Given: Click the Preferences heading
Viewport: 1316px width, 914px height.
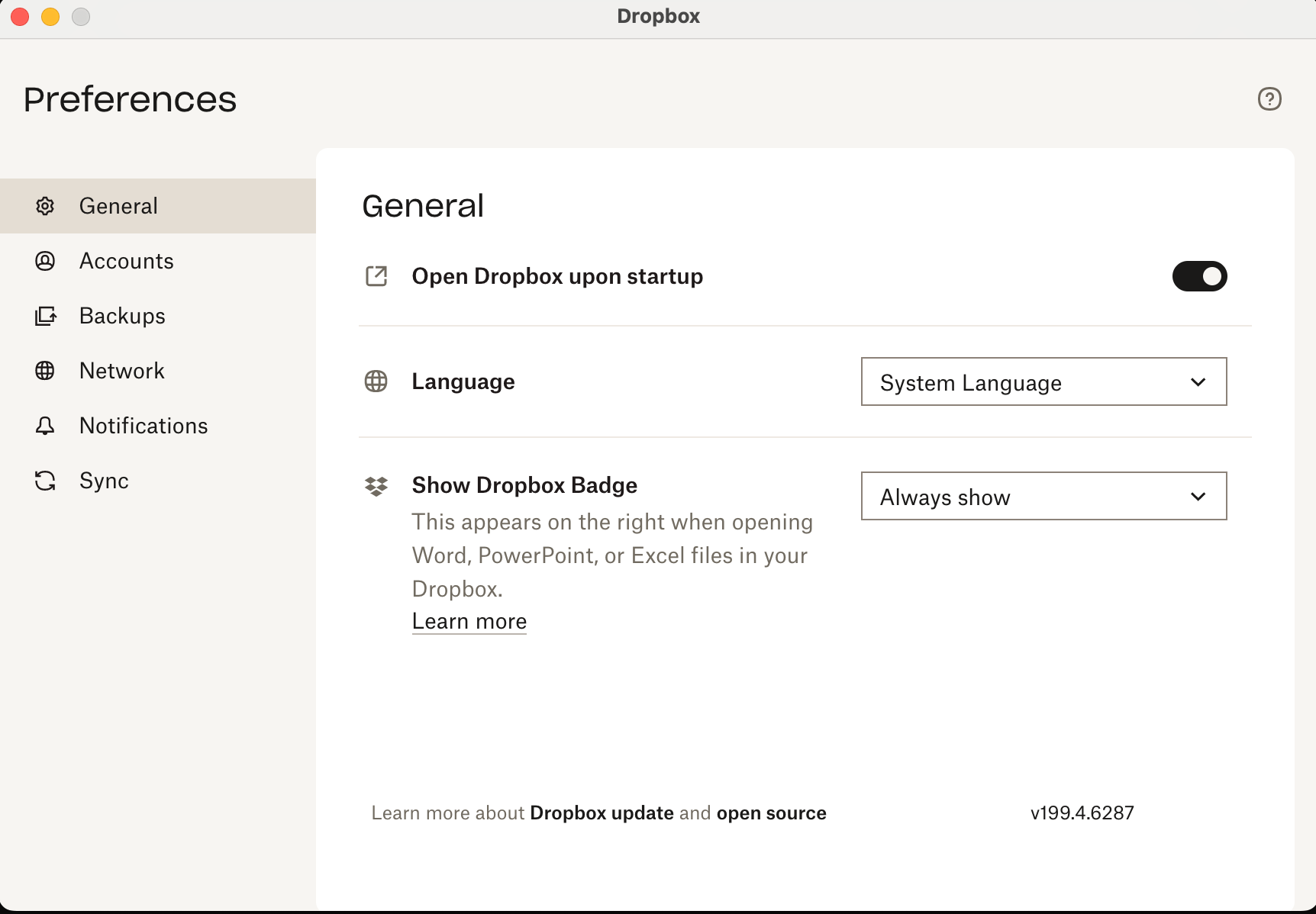Looking at the screenshot, I should 130,99.
